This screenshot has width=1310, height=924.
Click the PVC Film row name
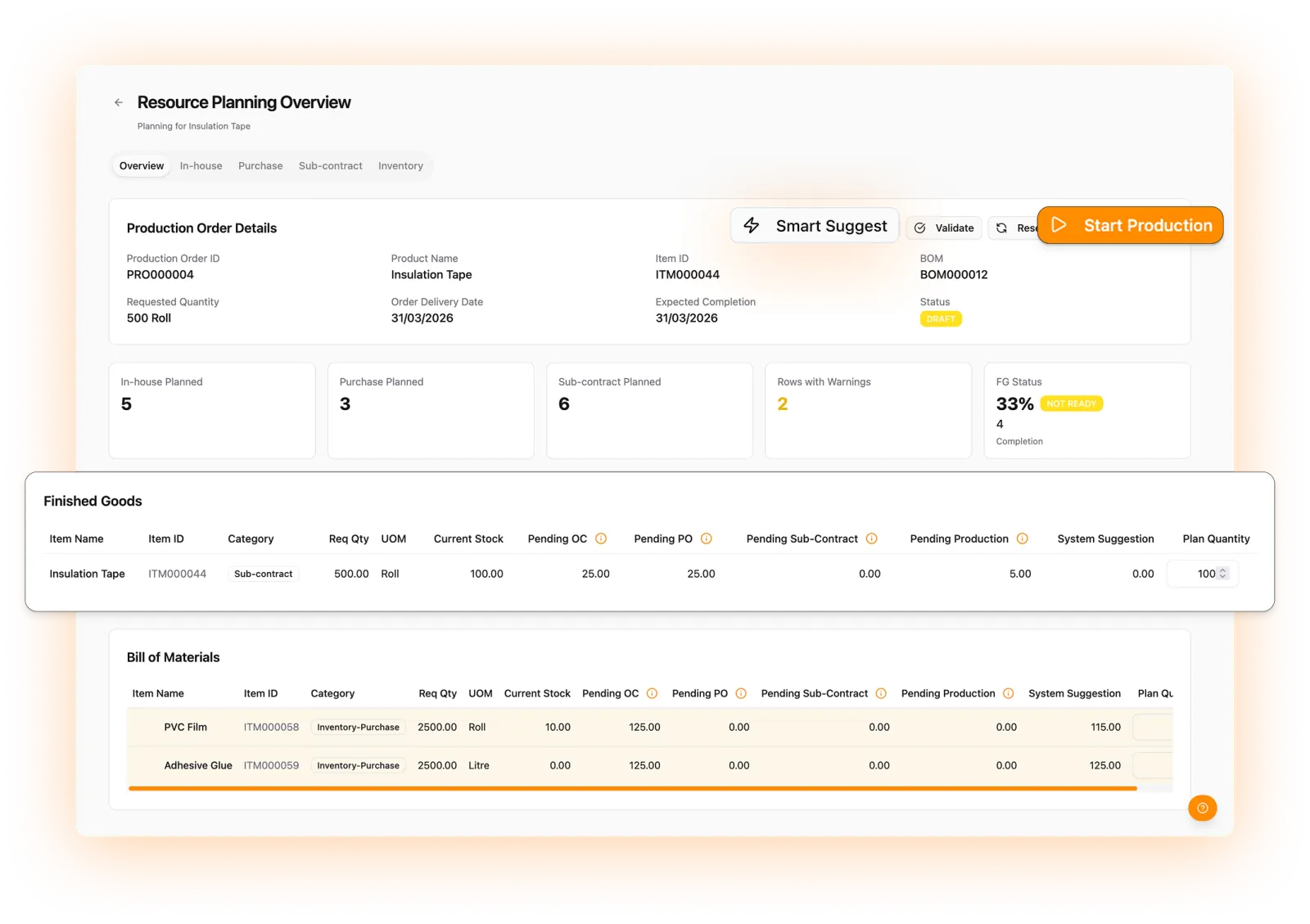[x=186, y=727]
